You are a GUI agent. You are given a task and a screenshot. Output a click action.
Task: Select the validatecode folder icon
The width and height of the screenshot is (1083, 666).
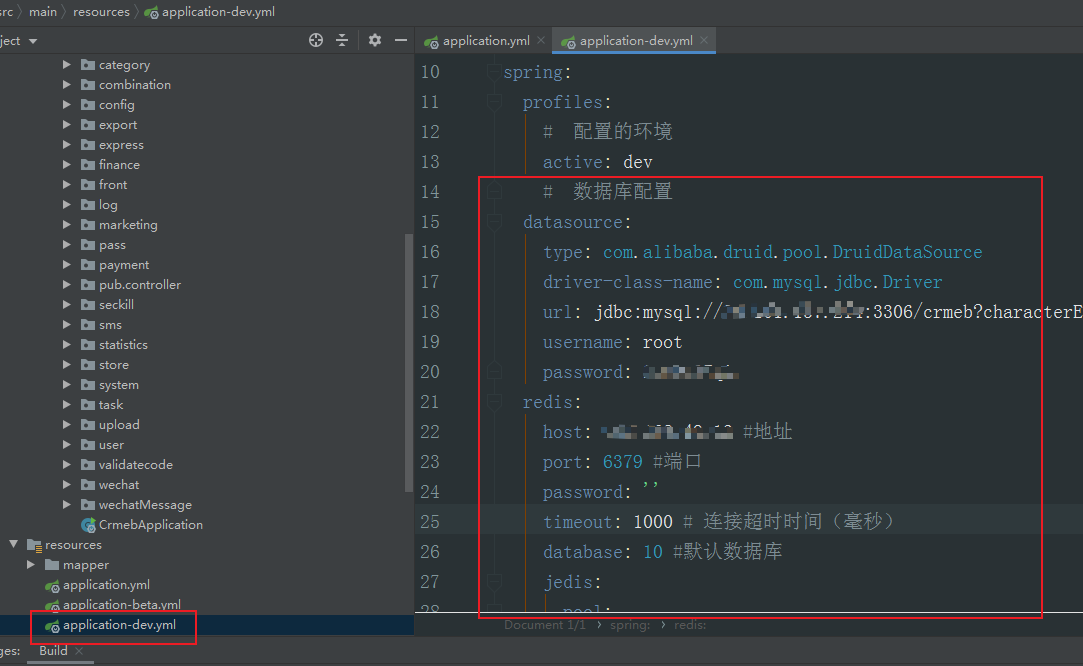pos(88,465)
